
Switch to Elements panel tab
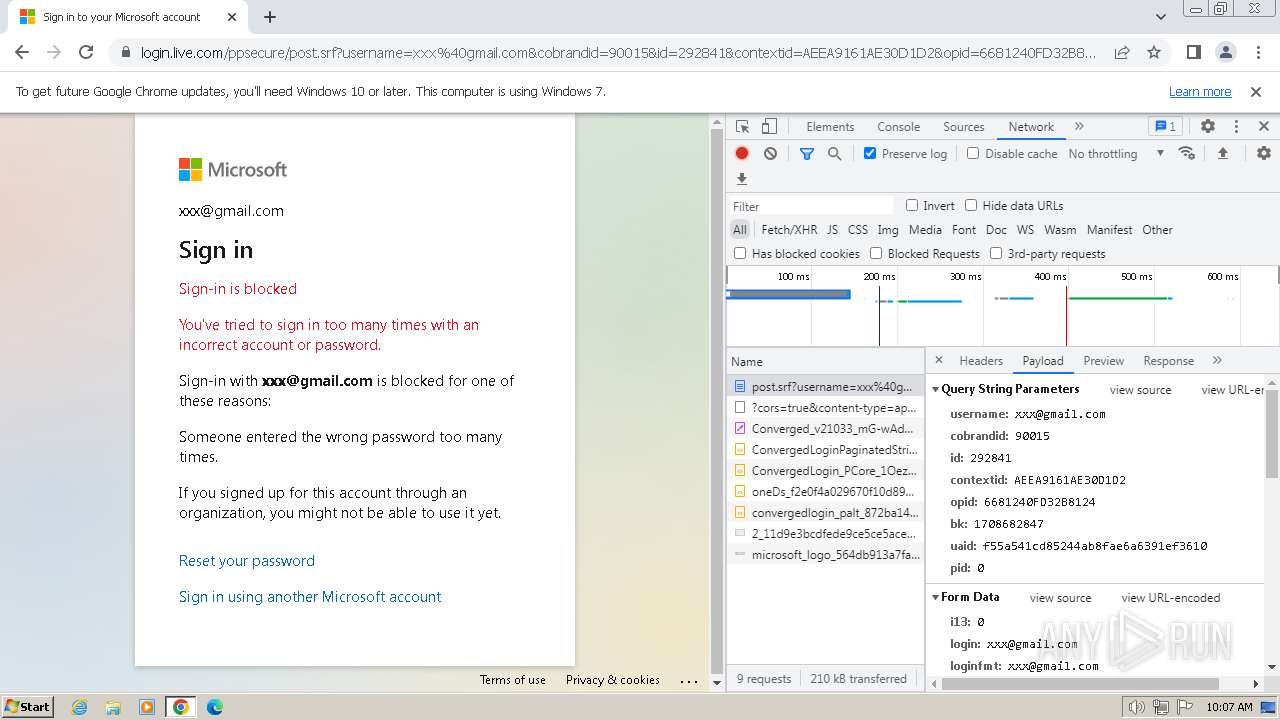coord(830,127)
